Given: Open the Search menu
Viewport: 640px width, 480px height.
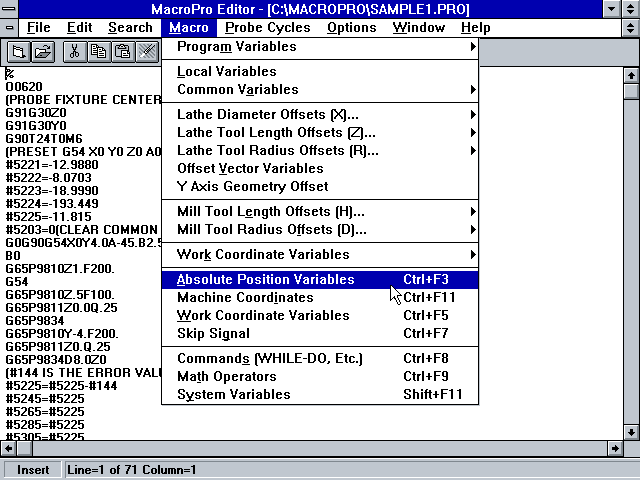Looking at the screenshot, I should point(130,28).
